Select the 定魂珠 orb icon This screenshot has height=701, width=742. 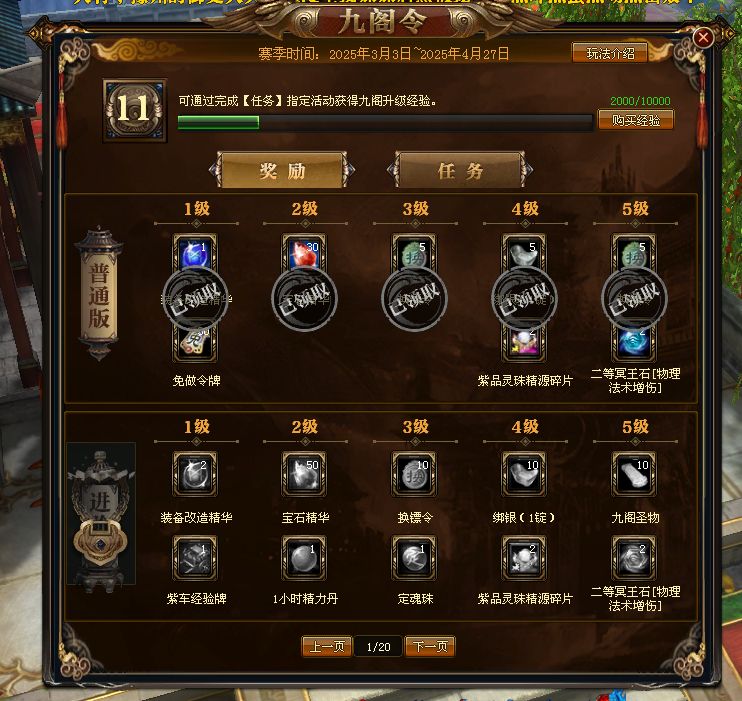click(x=414, y=558)
